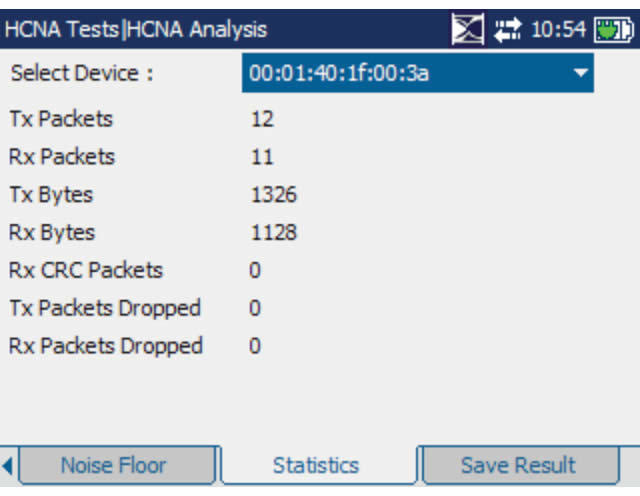Click the hourglass icon in title bar

pyautogui.click(x=467, y=29)
